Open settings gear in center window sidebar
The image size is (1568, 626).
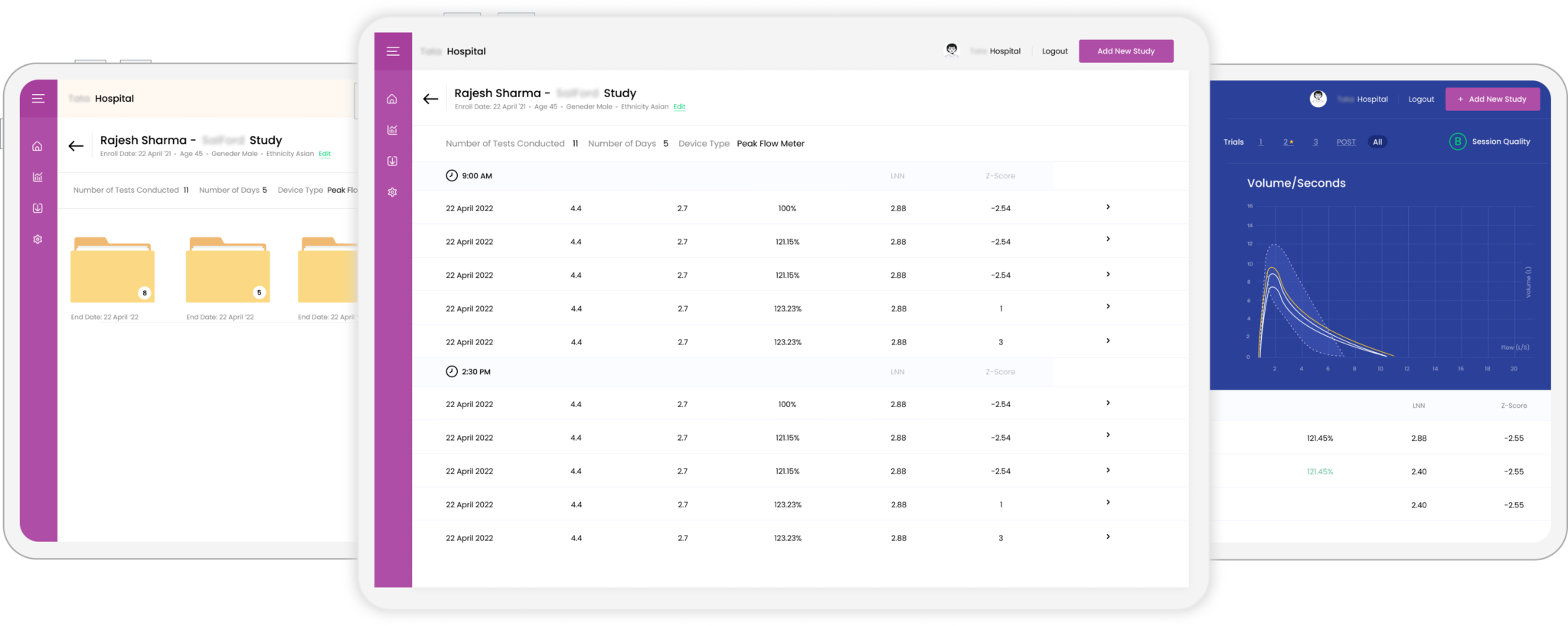(x=392, y=192)
